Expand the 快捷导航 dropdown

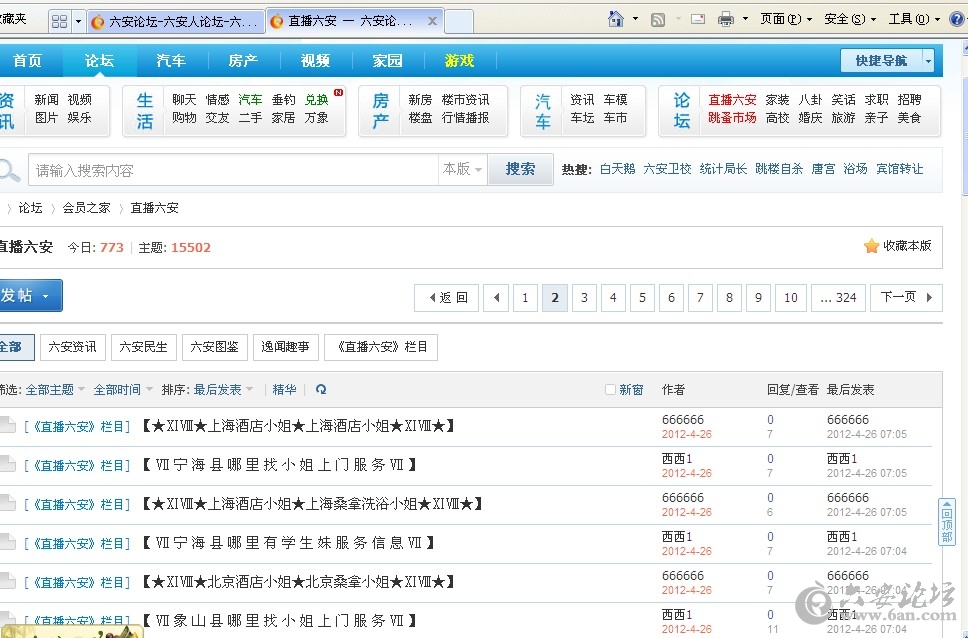(928, 61)
